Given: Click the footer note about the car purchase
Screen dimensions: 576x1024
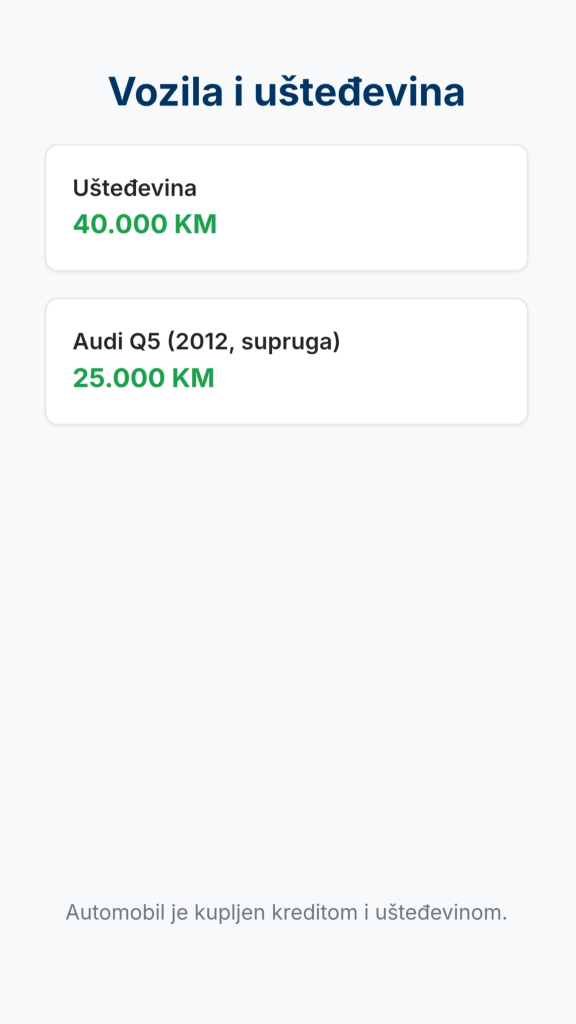Looking at the screenshot, I should [x=287, y=912].
